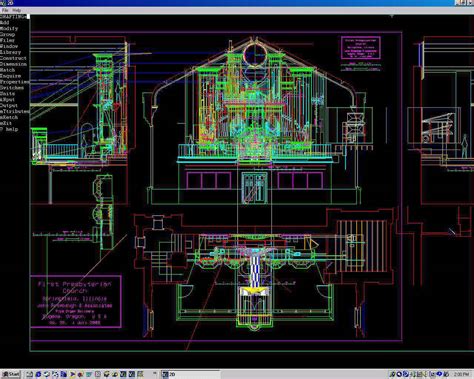Click the First Presbyterian Church title block
Viewport: 474px width, 379px height.
pyautogui.click(x=76, y=302)
